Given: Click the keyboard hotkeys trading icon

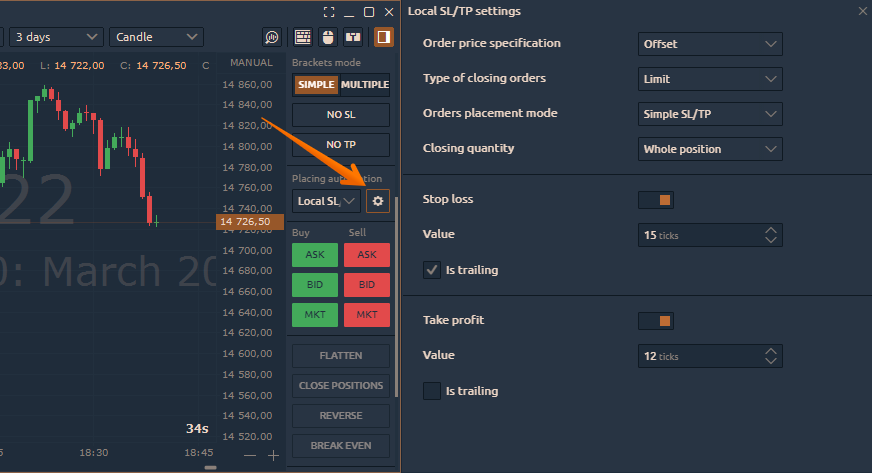Looking at the screenshot, I should pyautogui.click(x=303, y=37).
